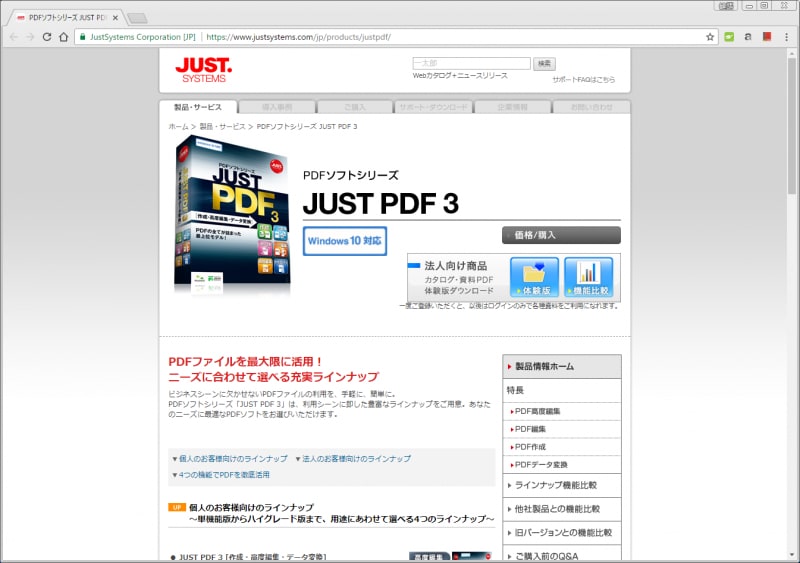Click the Windows 10 対応 badge
Screen dimensions: 800x563
pyautogui.click(x=344, y=241)
